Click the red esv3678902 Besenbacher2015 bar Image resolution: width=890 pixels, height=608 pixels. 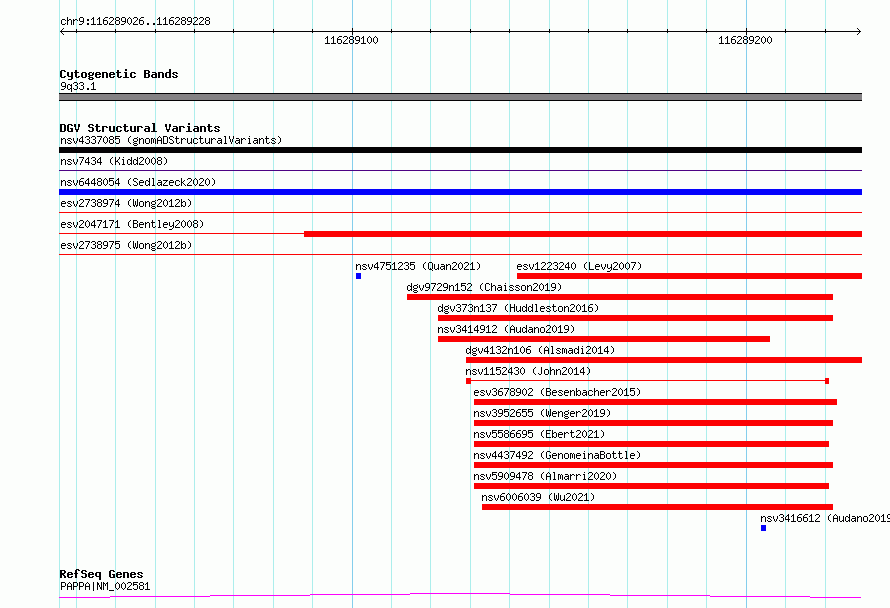(x=656, y=402)
